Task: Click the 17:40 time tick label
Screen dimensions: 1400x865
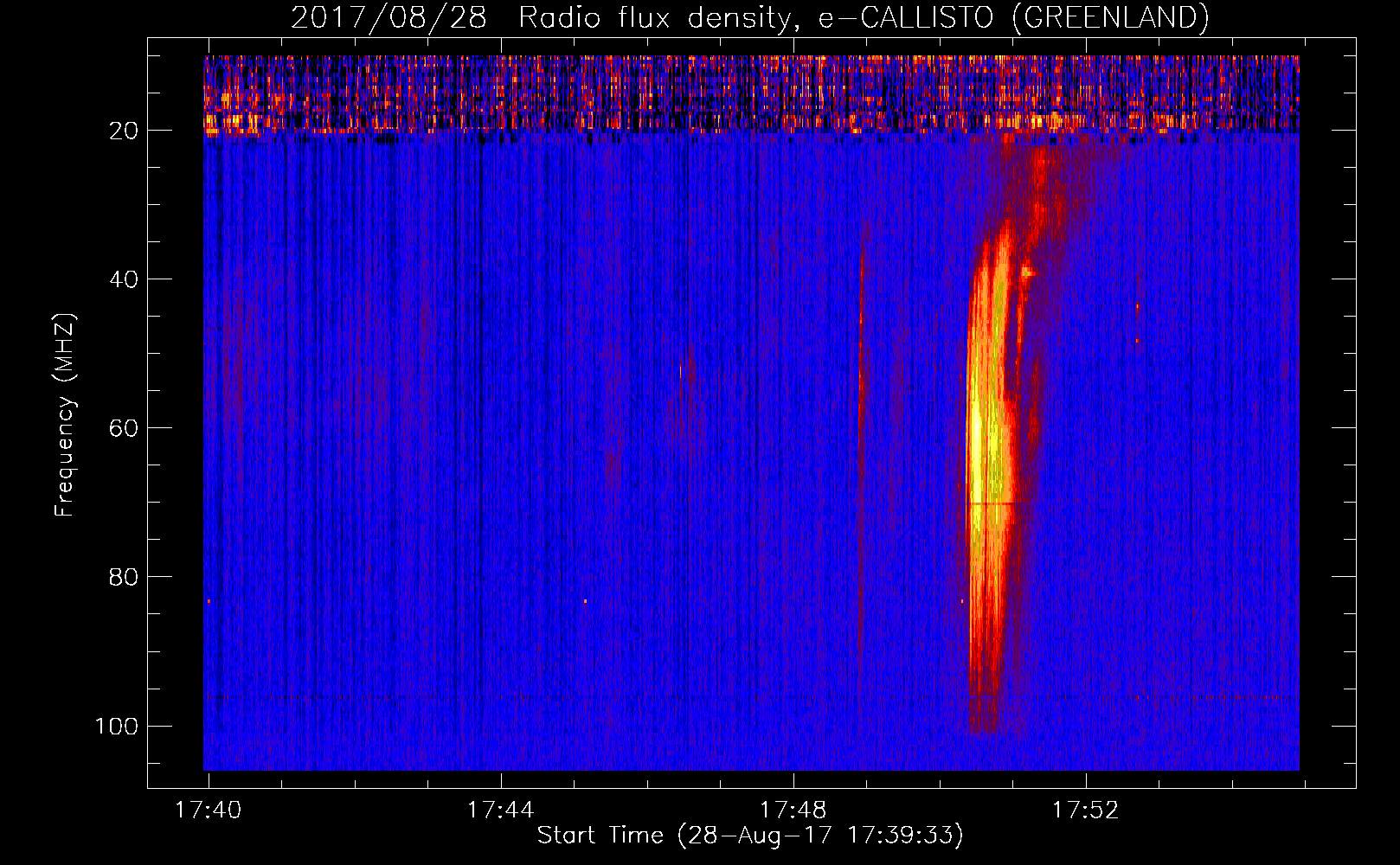Action: point(209,811)
